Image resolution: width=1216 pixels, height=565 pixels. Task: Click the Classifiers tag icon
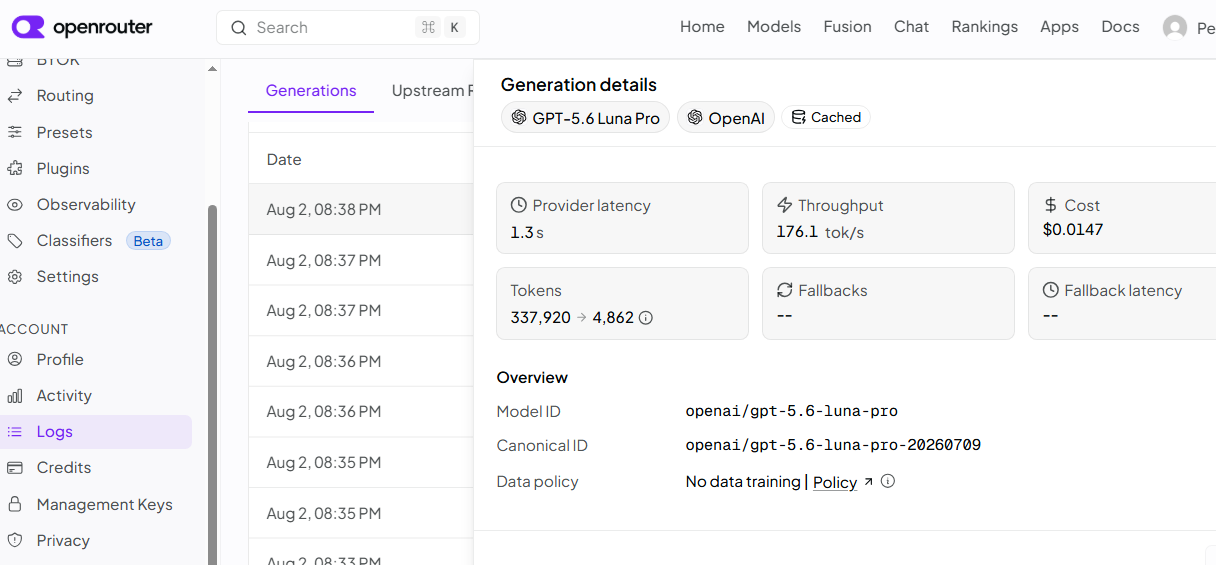[x=15, y=240]
